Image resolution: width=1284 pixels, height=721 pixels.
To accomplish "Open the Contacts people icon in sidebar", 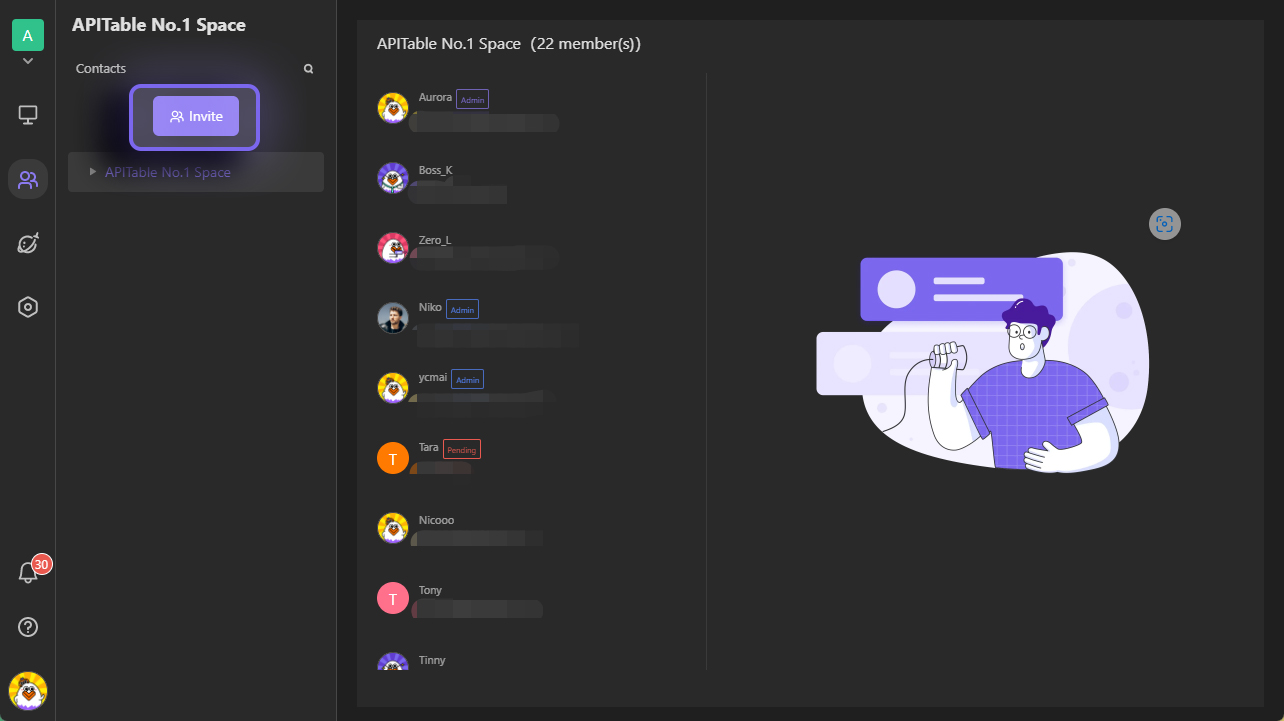I will (28, 180).
